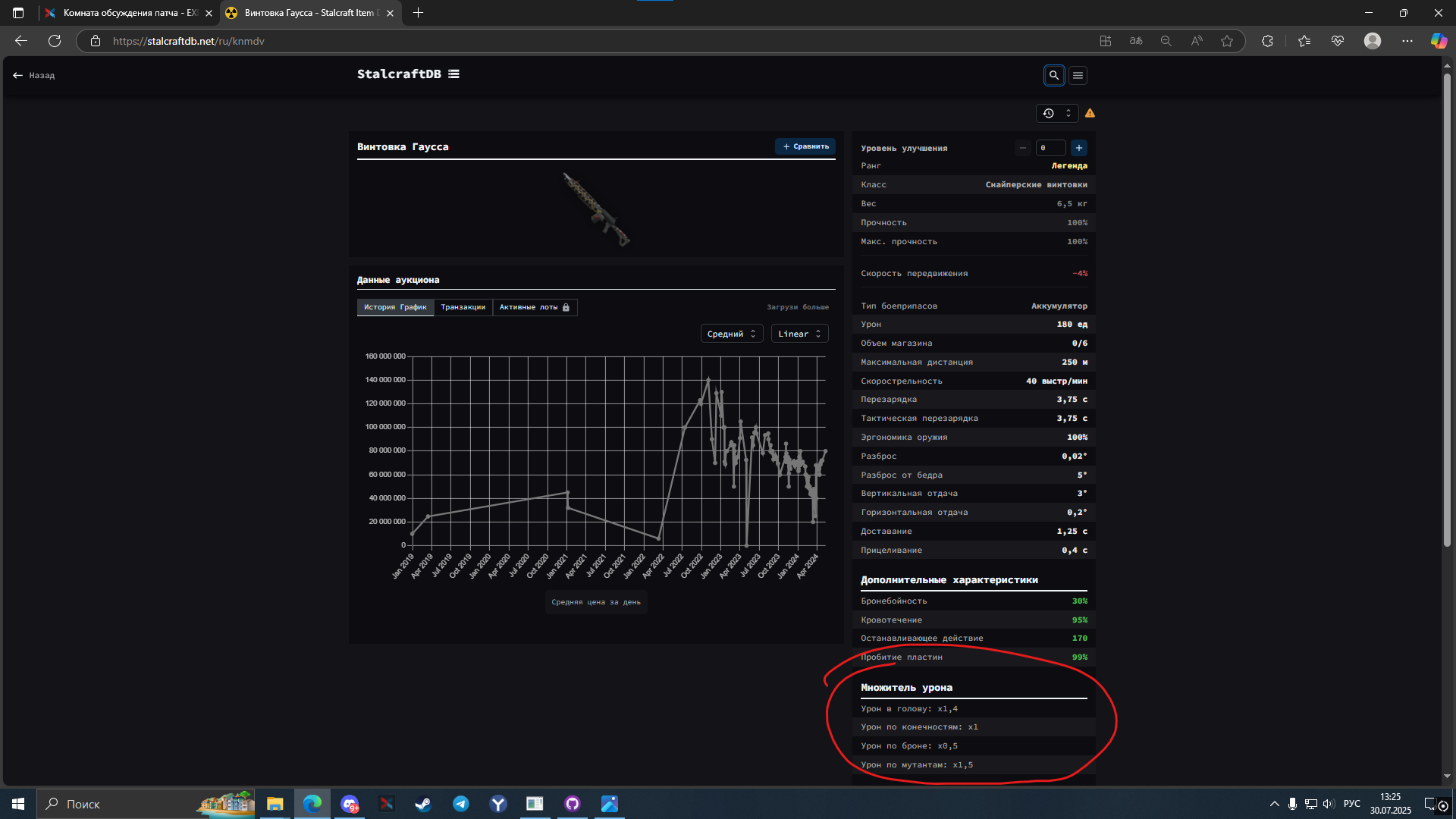
Task: Expand the Linear scale dropdown
Action: point(799,334)
